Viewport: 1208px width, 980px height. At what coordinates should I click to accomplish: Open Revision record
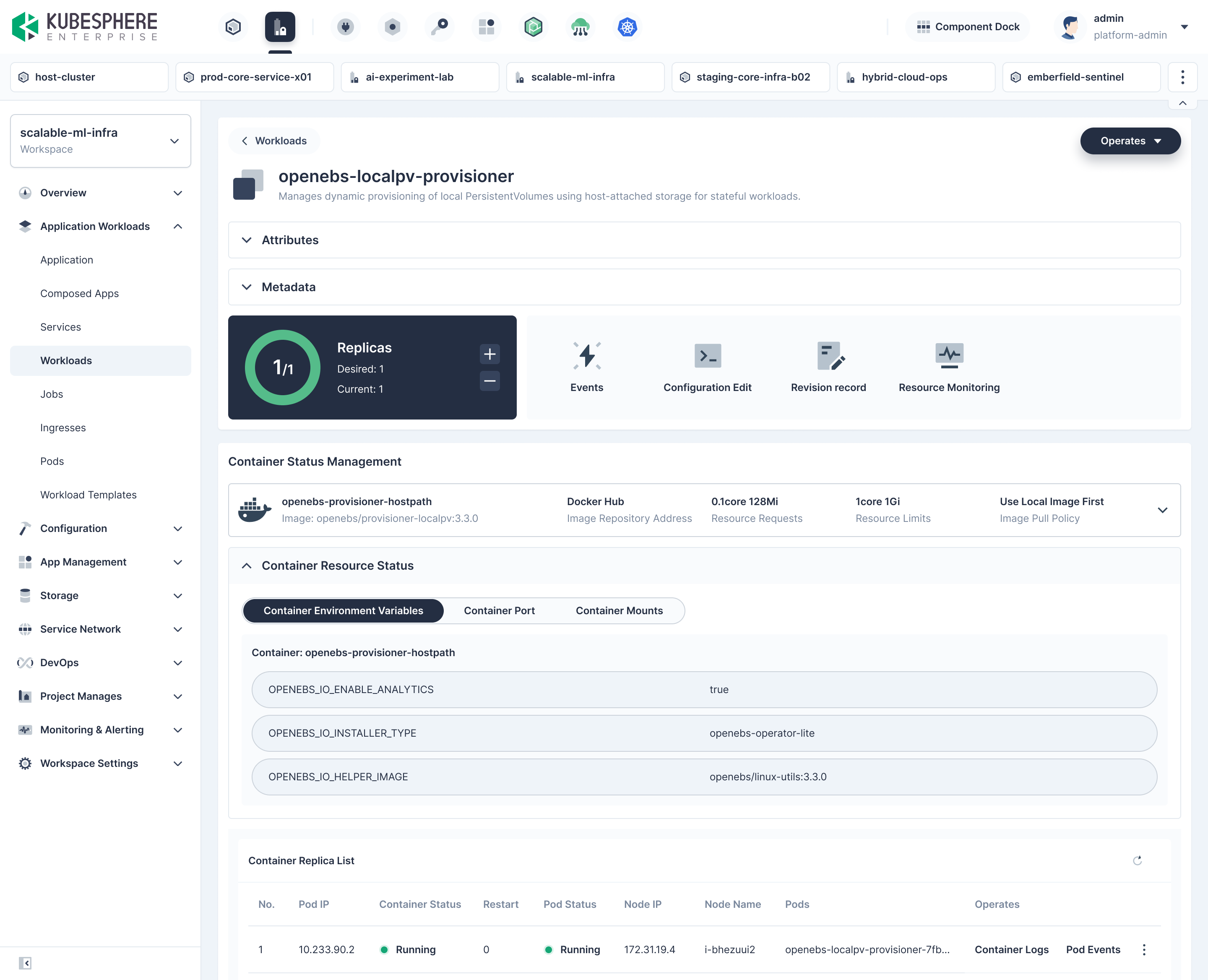point(828,367)
